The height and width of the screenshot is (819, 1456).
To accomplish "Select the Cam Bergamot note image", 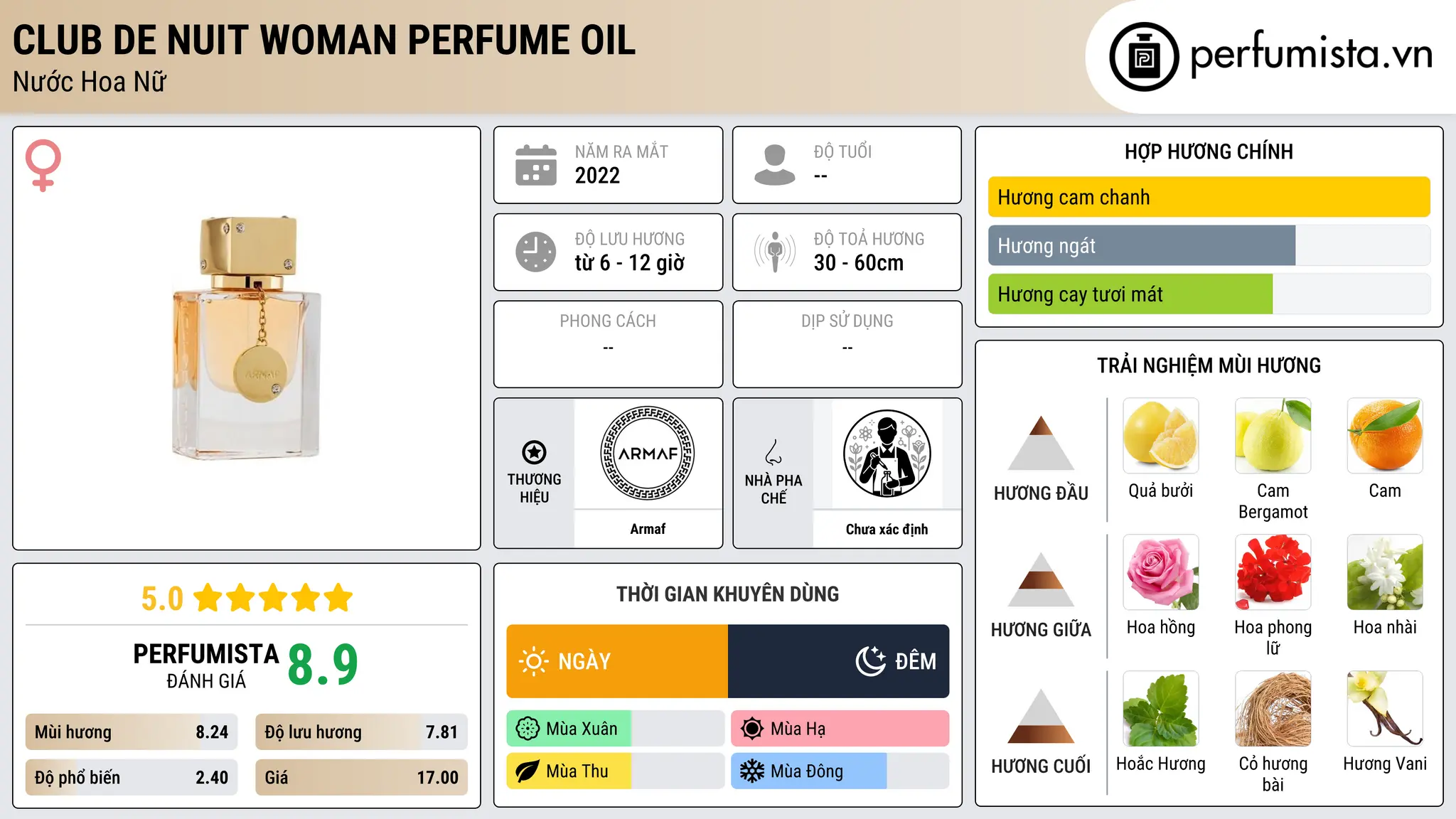I will click(x=1273, y=436).
